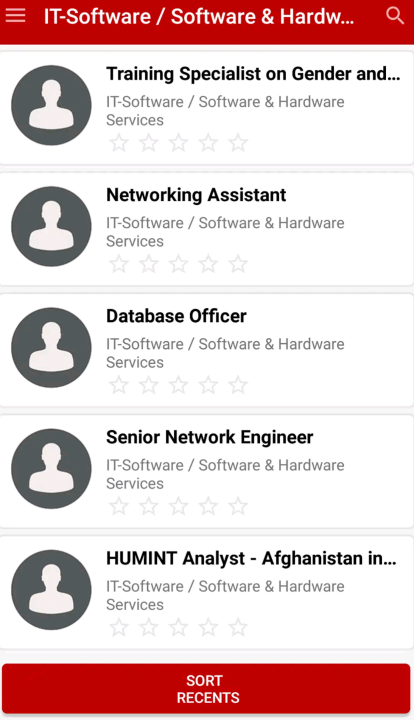Click the SORT RECENTS button

[x=206, y=689]
